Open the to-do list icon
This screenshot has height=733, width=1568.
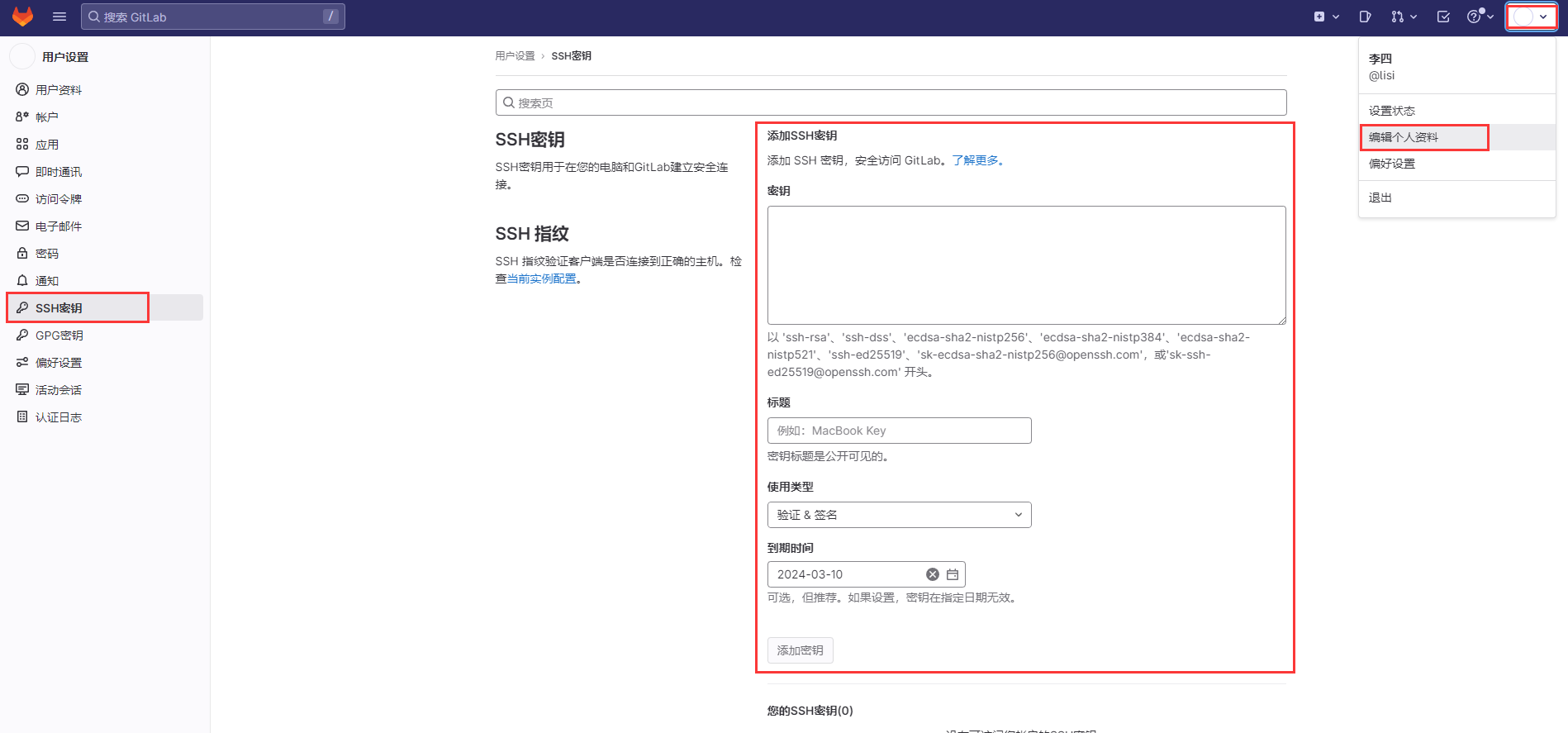(1443, 17)
